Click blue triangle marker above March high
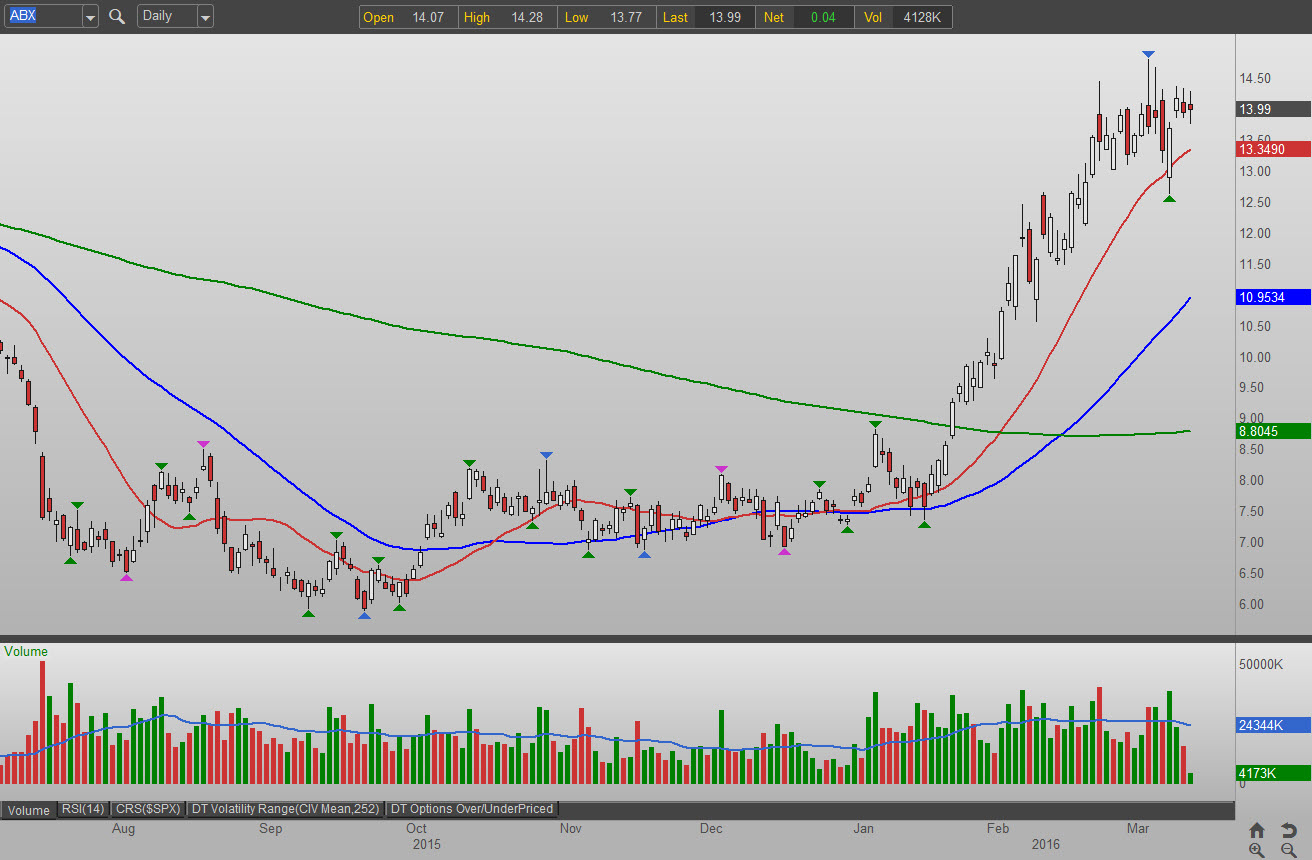Image resolution: width=1312 pixels, height=860 pixels. click(x=1149, y=54)
